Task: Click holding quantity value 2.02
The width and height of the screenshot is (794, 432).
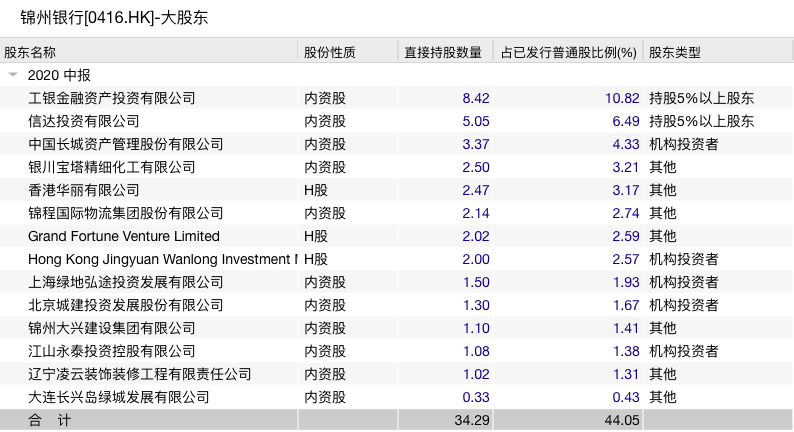Action: 475,236
